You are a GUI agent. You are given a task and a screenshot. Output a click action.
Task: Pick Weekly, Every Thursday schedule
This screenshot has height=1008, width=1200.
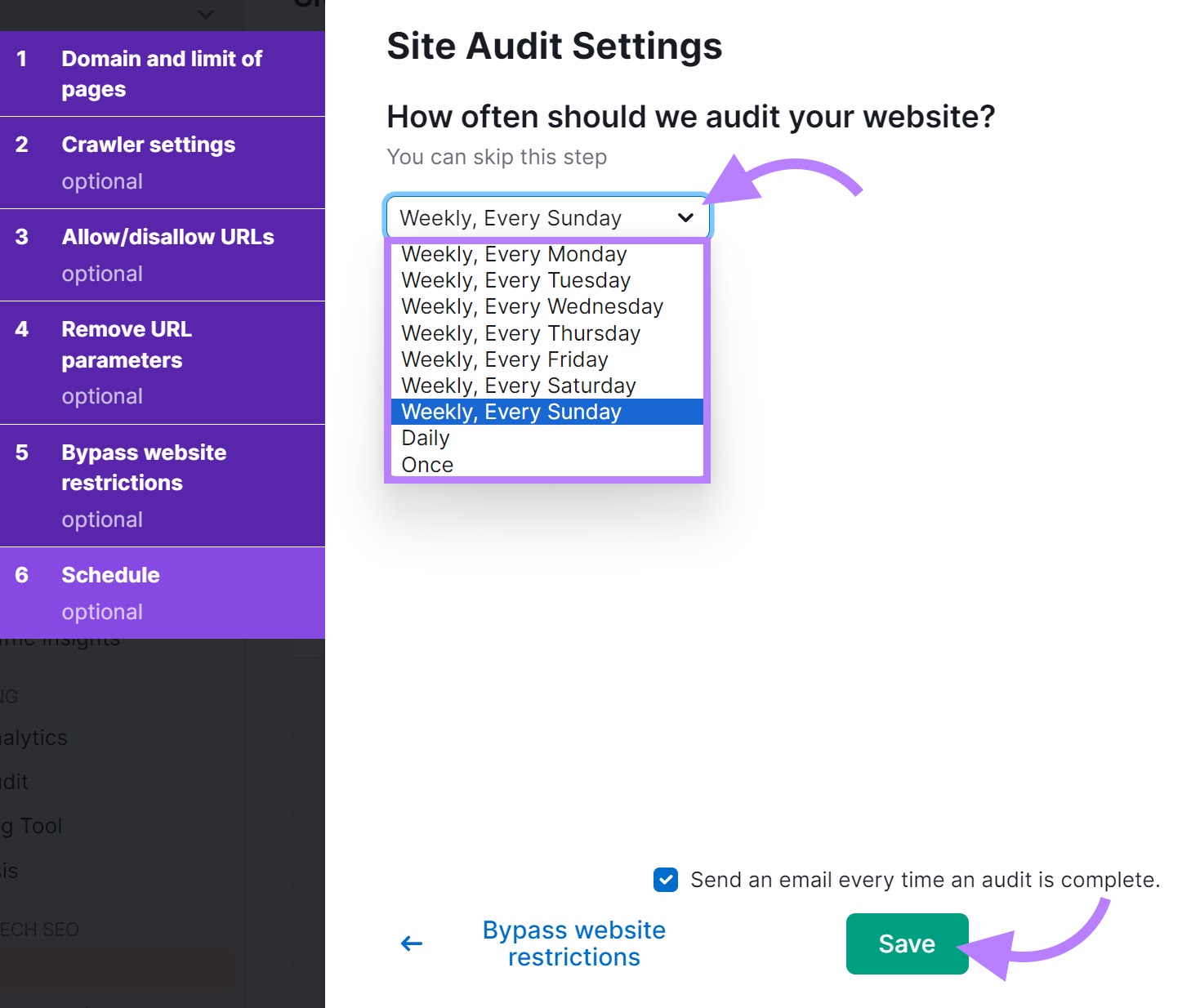(x=520, y=333)
